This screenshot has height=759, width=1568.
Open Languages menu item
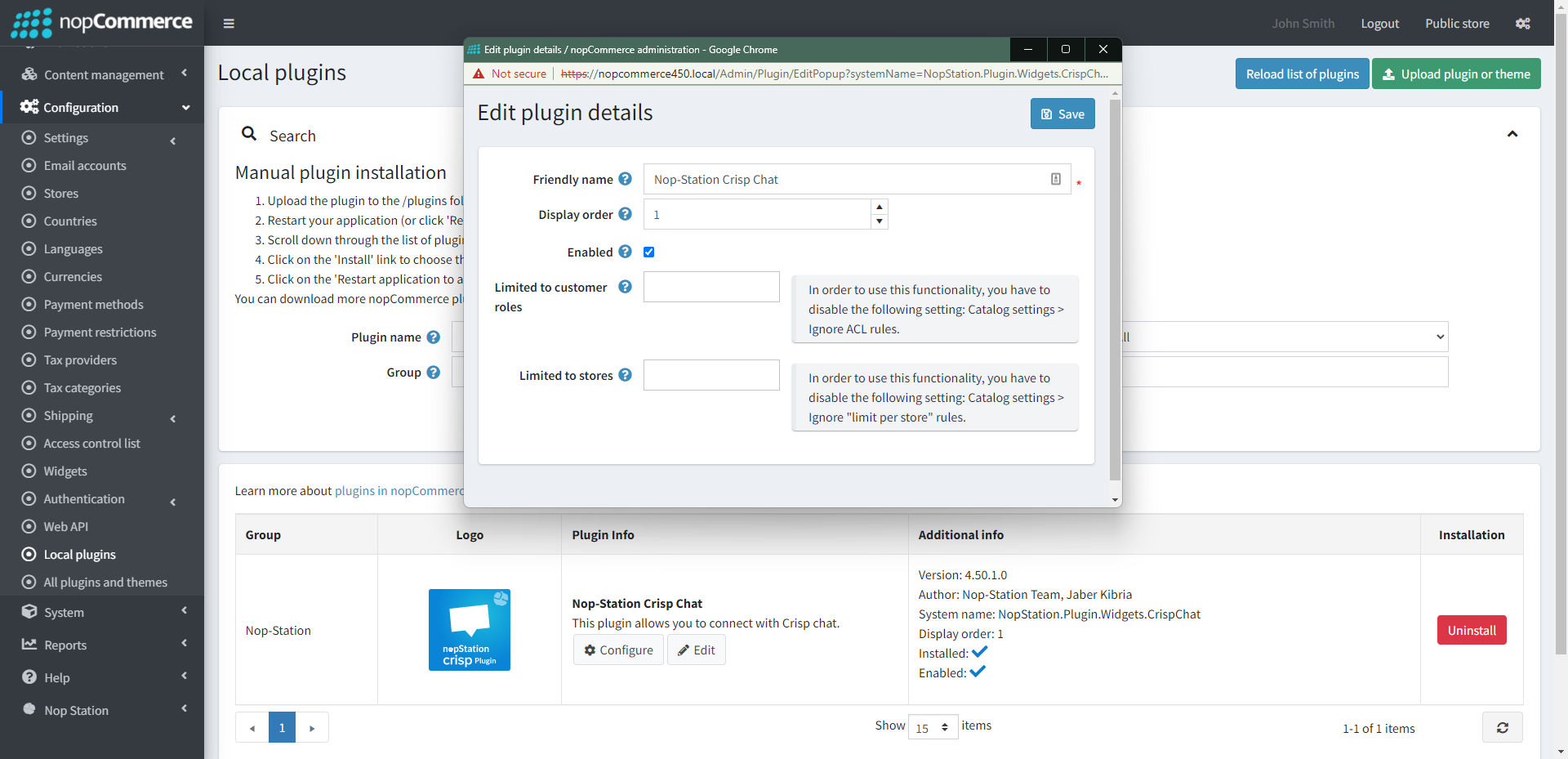(x=73, y=248)
